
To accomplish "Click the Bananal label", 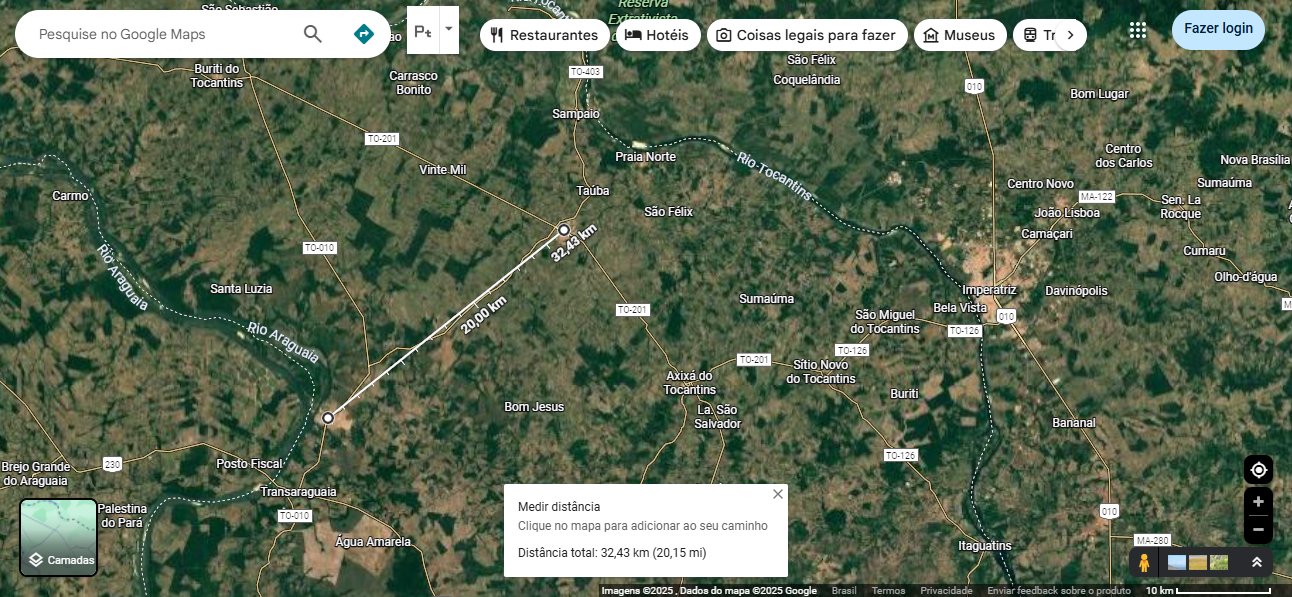I will pos(1074,423).
